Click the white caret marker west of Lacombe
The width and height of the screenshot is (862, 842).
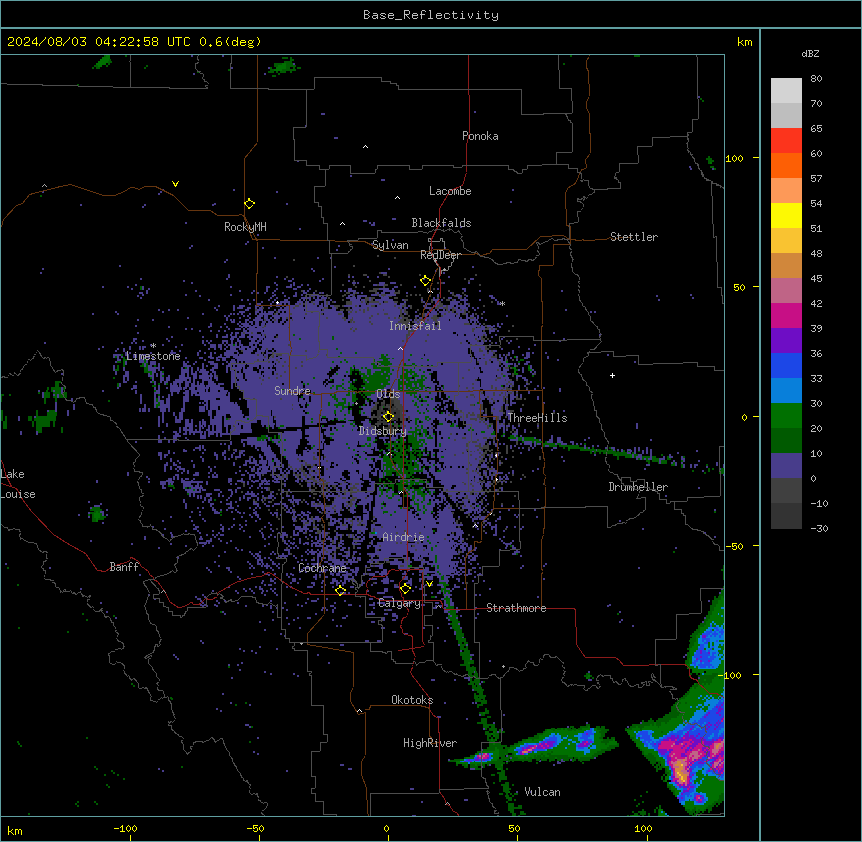tap(397, 198)
